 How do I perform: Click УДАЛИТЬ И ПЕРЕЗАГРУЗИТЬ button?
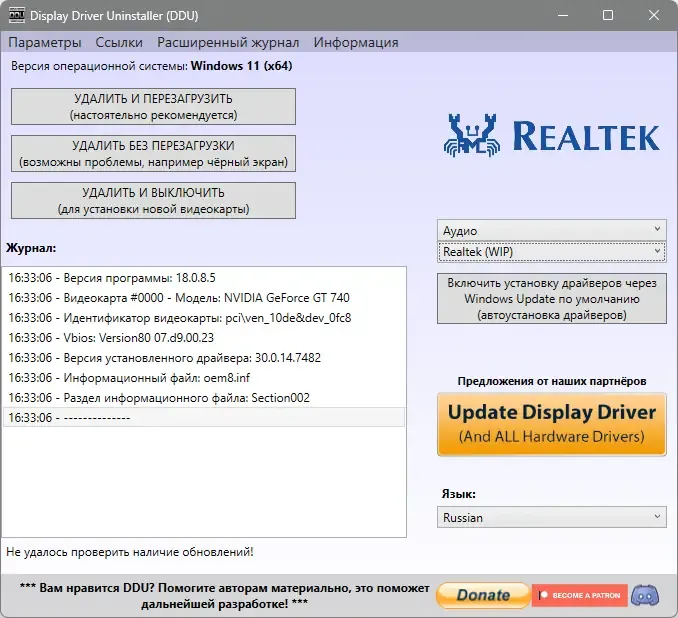[154, 106]
